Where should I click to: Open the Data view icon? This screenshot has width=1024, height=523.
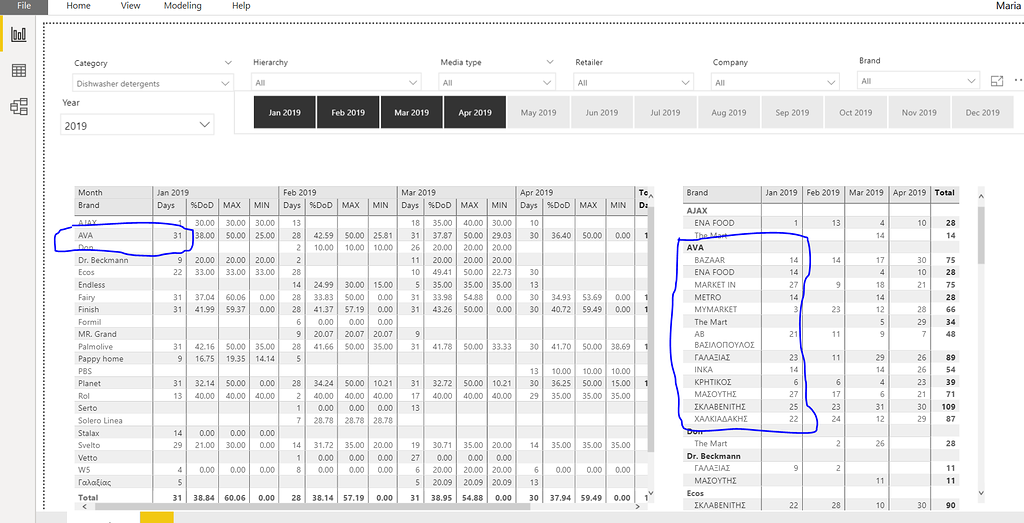(19, 71)
